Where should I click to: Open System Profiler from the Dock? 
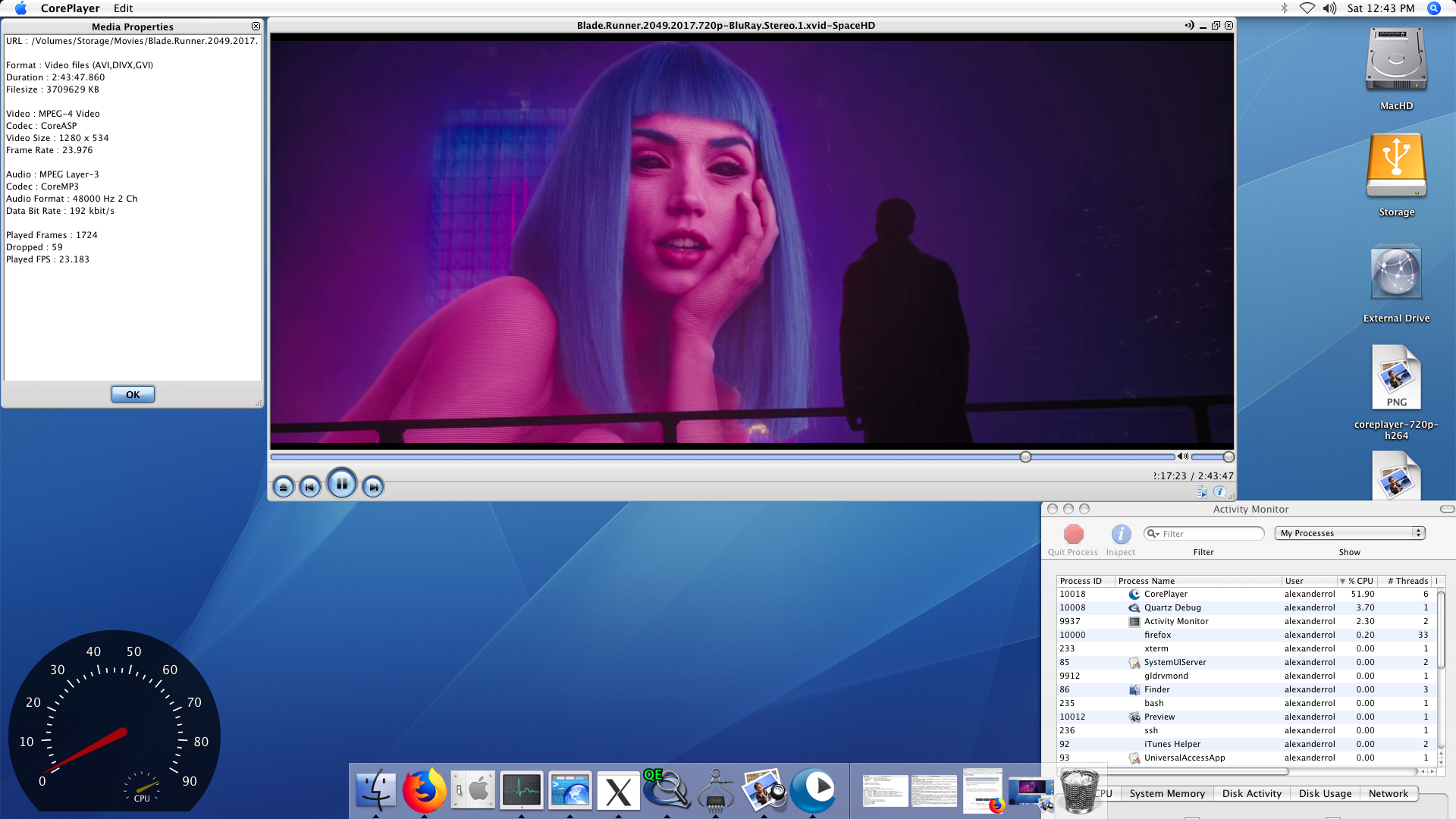pyautogui.click(x=715, y=790)
